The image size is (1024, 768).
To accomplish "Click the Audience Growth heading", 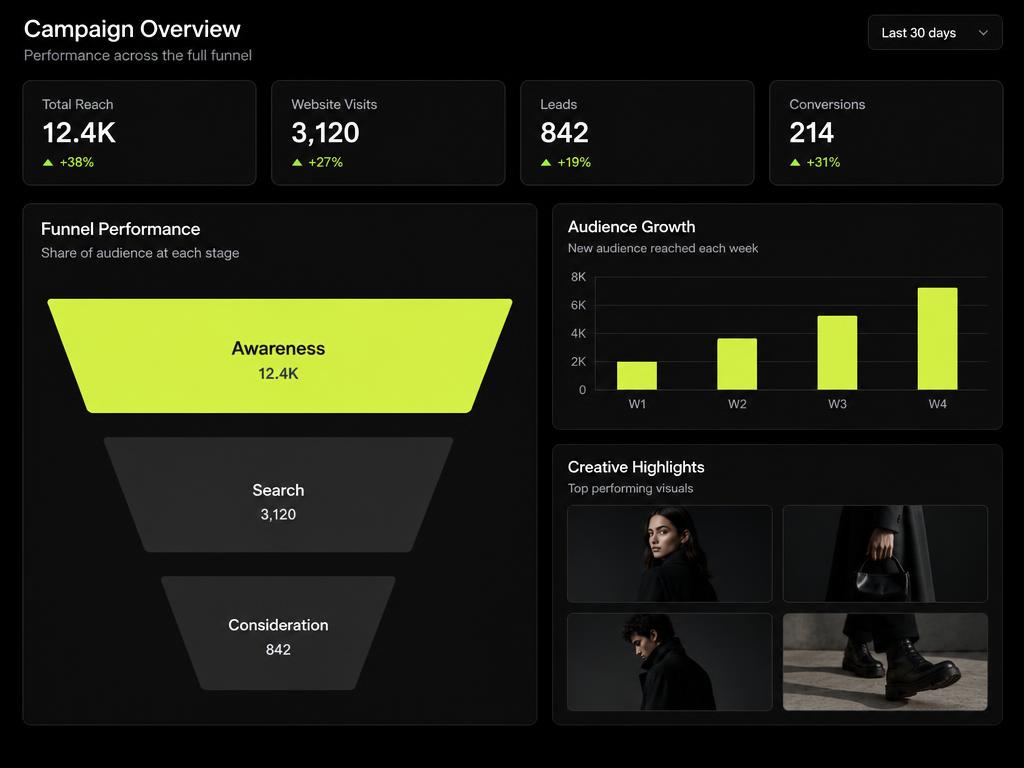I will click(x=632, y=227).
